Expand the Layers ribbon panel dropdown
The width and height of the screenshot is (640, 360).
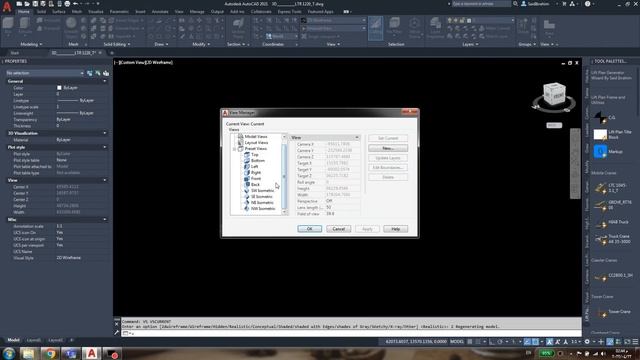(x=471, y=44)
